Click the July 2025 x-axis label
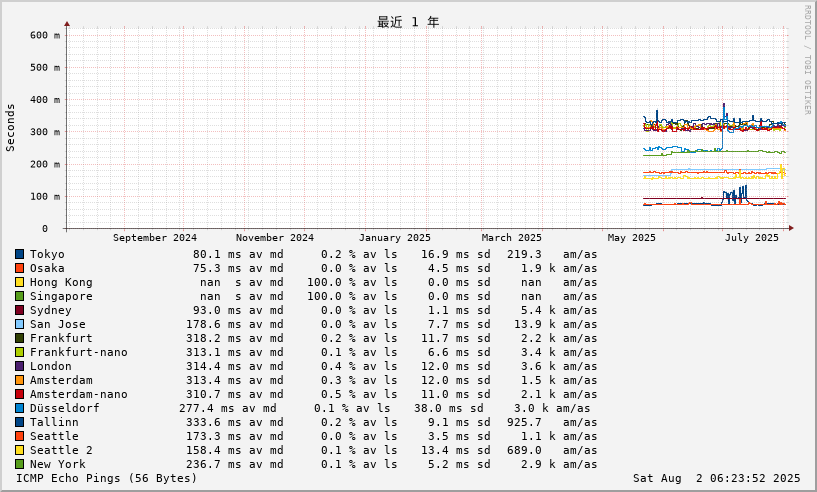817x492 pixels. click(751, 238)
